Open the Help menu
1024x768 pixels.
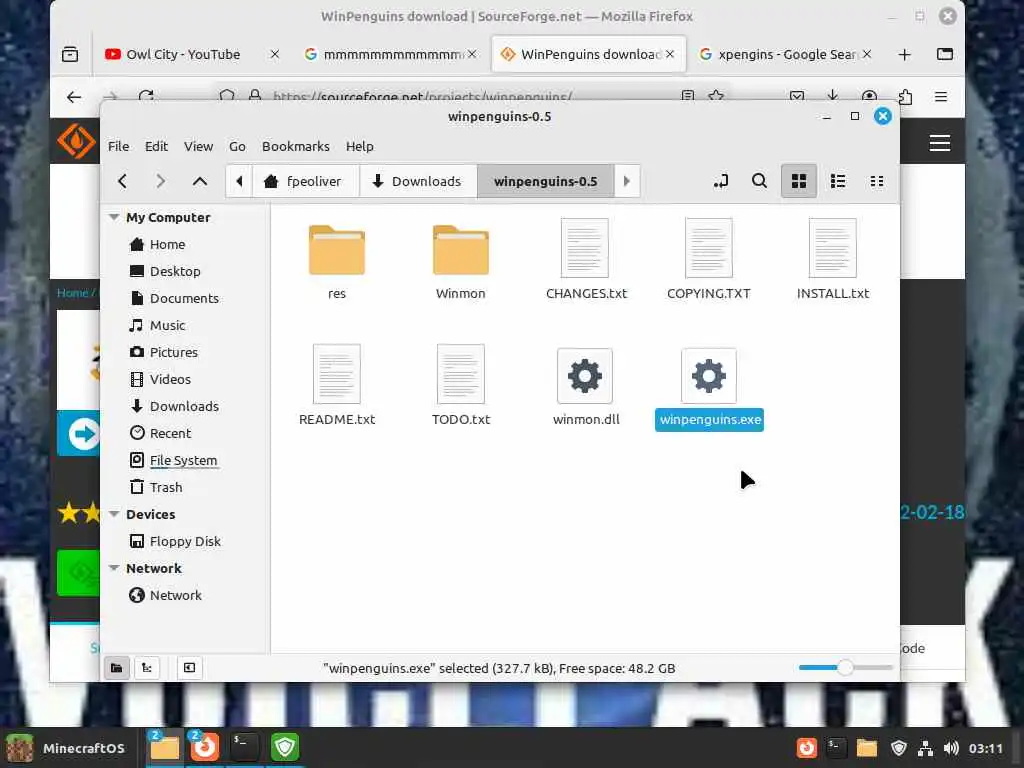360,146
